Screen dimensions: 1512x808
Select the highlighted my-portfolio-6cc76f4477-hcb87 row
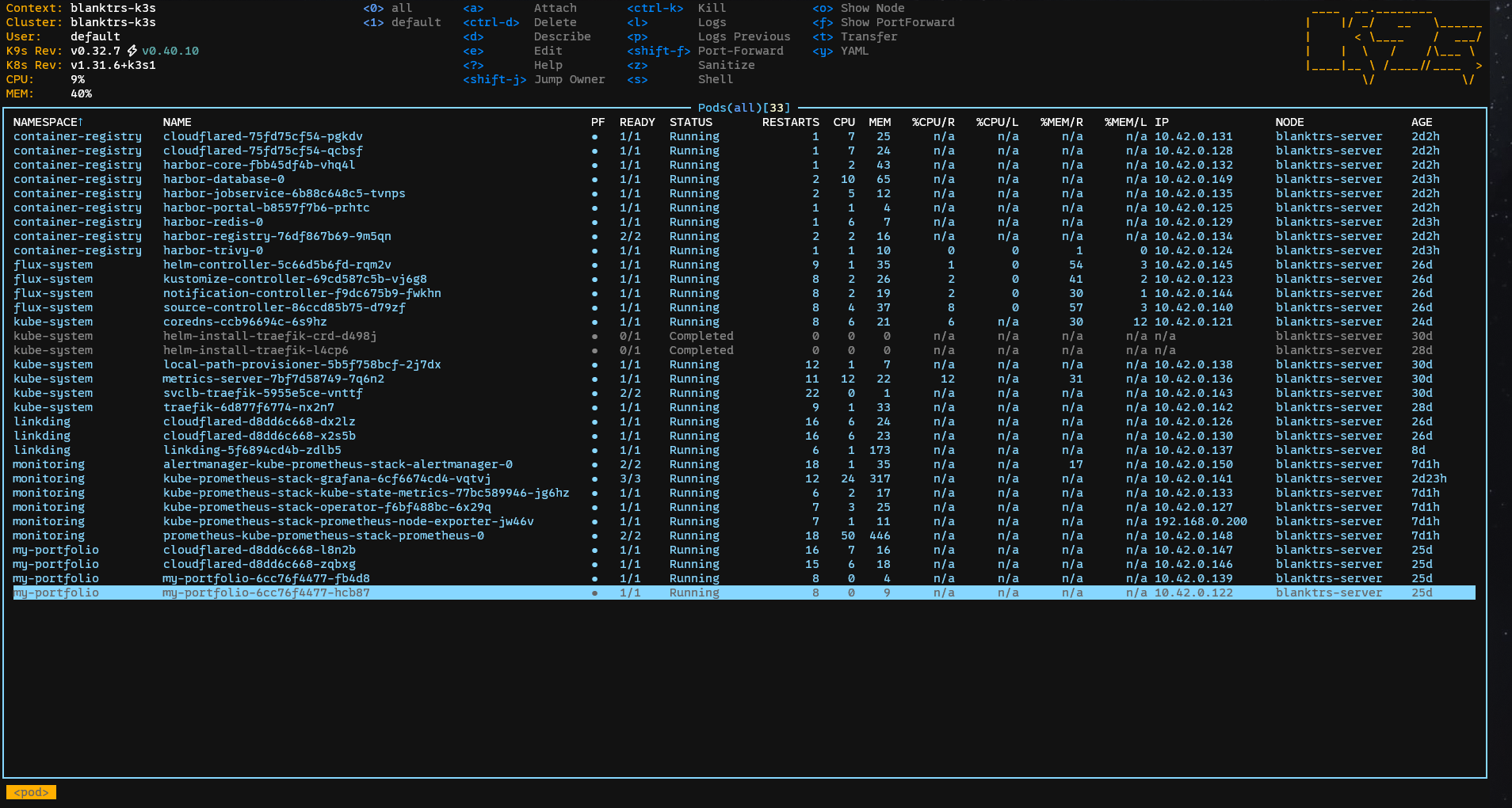266,593
